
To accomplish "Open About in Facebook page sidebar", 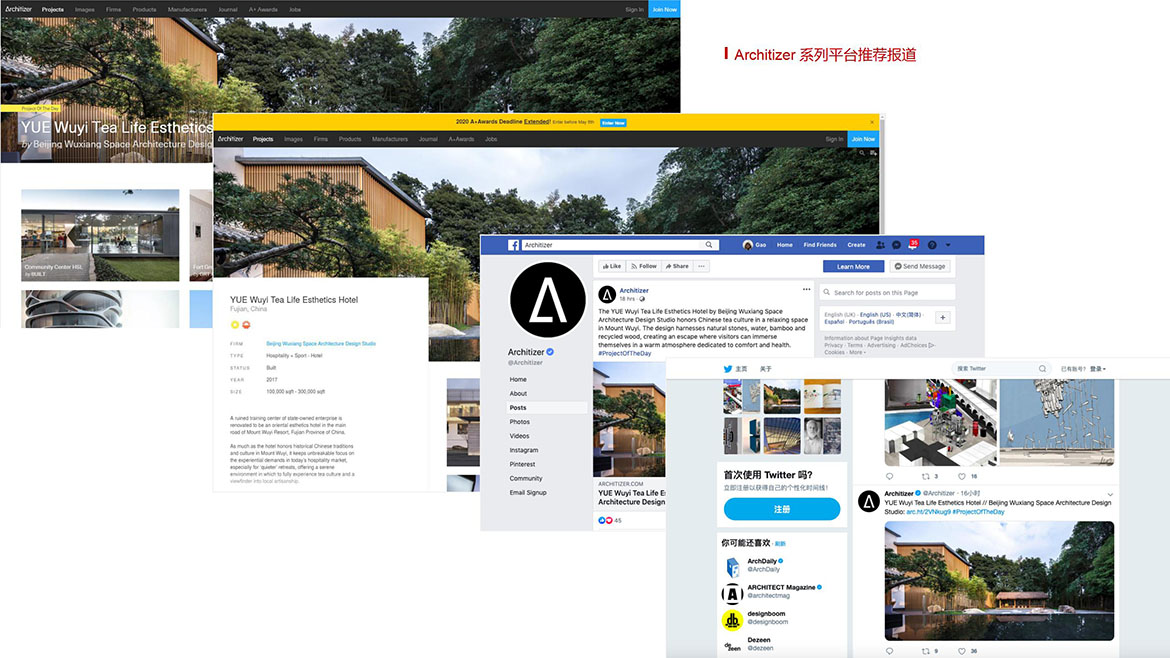I will [x=518, y=393].
